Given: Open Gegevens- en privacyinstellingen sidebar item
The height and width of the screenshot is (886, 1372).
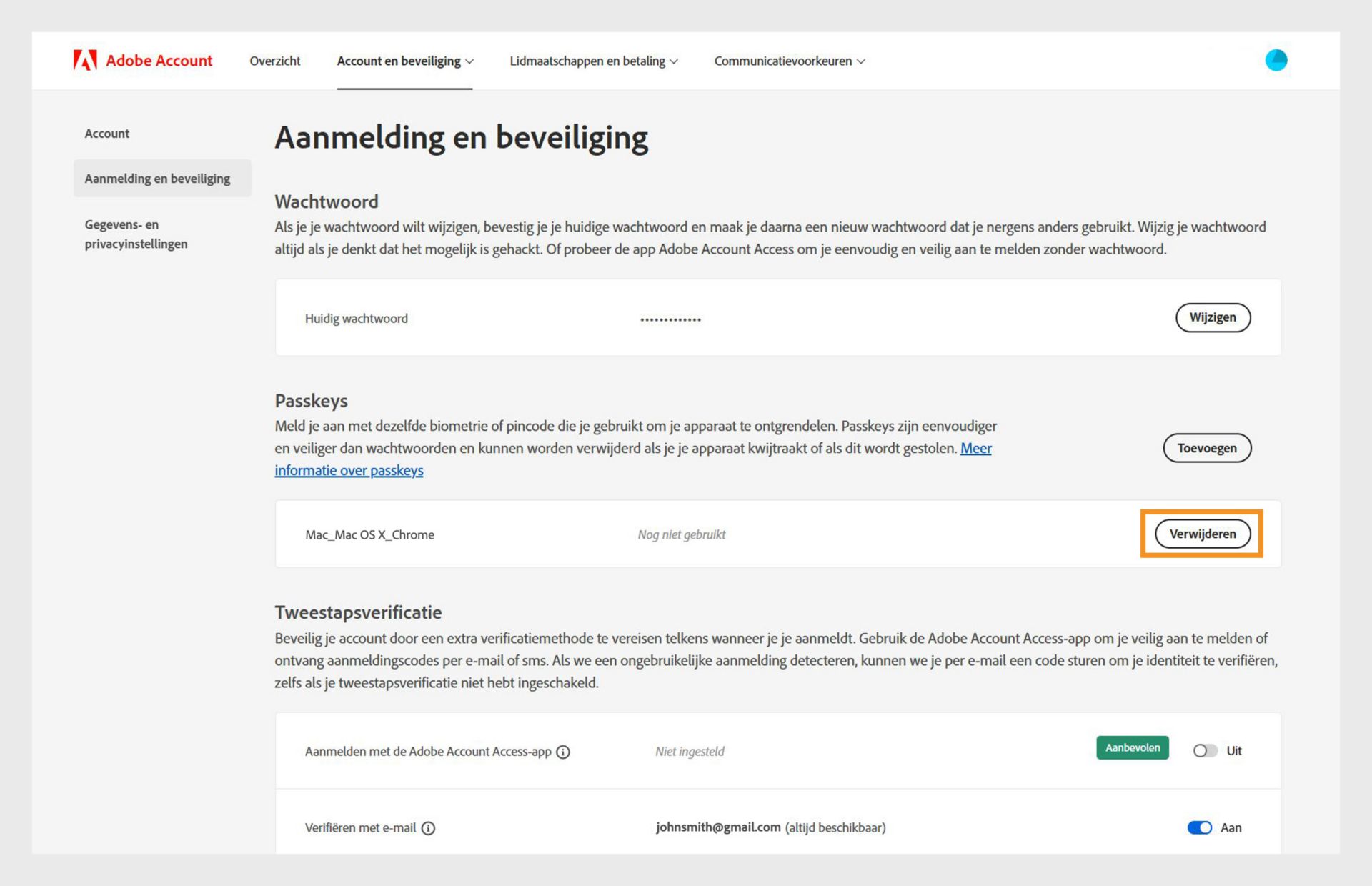Looking at the screenshot, I should (136, 234).
